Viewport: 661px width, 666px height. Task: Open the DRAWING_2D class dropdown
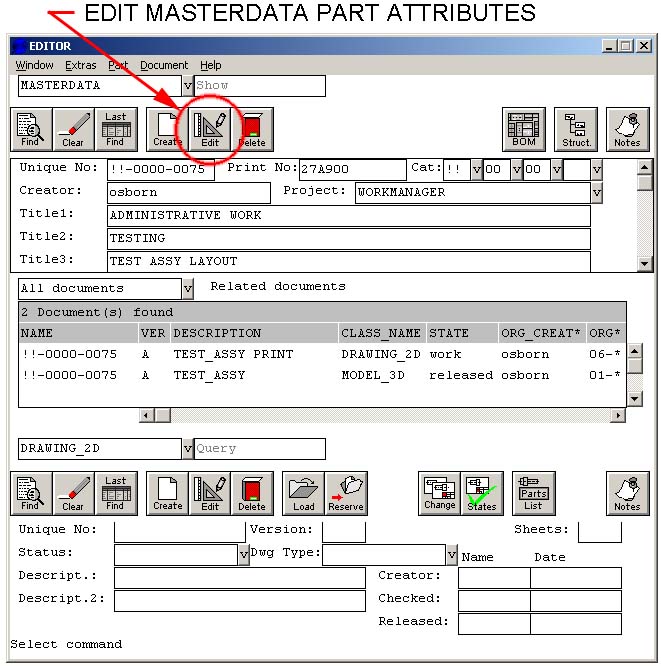point(188,449)
